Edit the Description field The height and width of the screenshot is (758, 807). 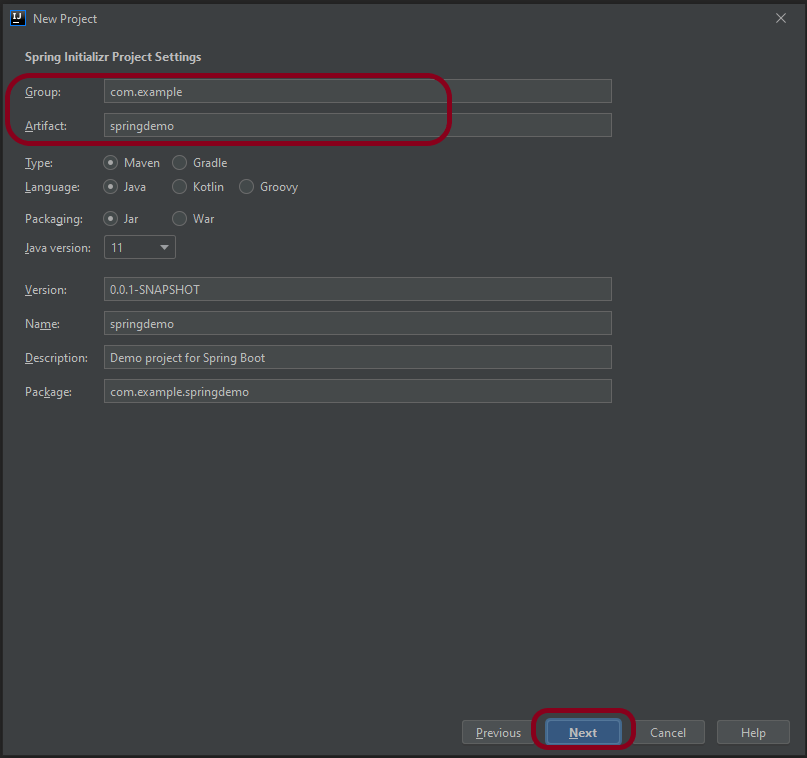[357, 358]
